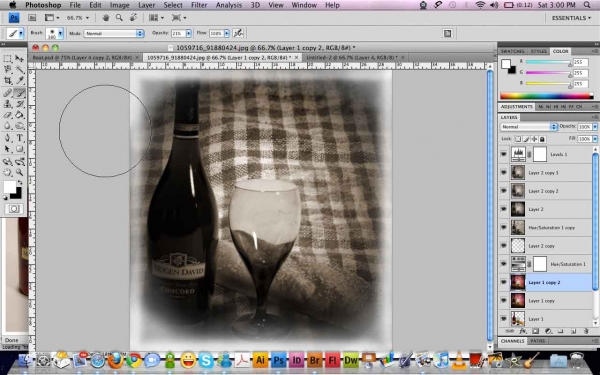Open the brush Mode dropdown

pos(114,33)
